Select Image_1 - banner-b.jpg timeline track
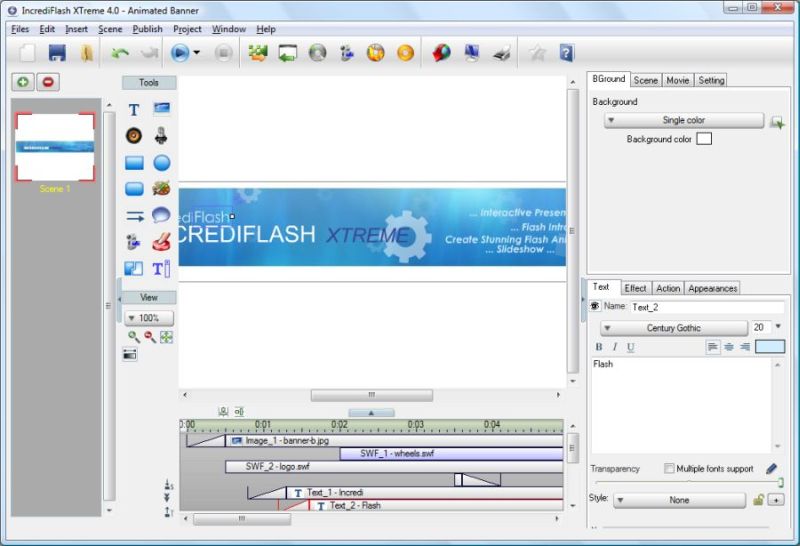The image size is (800, 546). [394, 440]
